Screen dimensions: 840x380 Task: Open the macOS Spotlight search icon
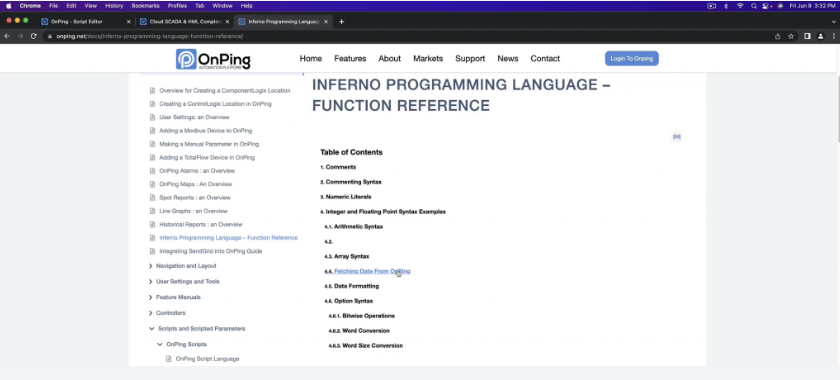click(x=754, y=6)
